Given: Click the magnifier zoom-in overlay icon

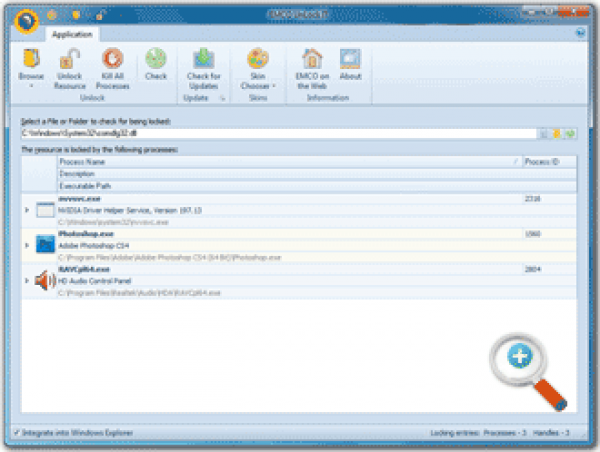Looking at the screenshot, I should coord(528,371).
